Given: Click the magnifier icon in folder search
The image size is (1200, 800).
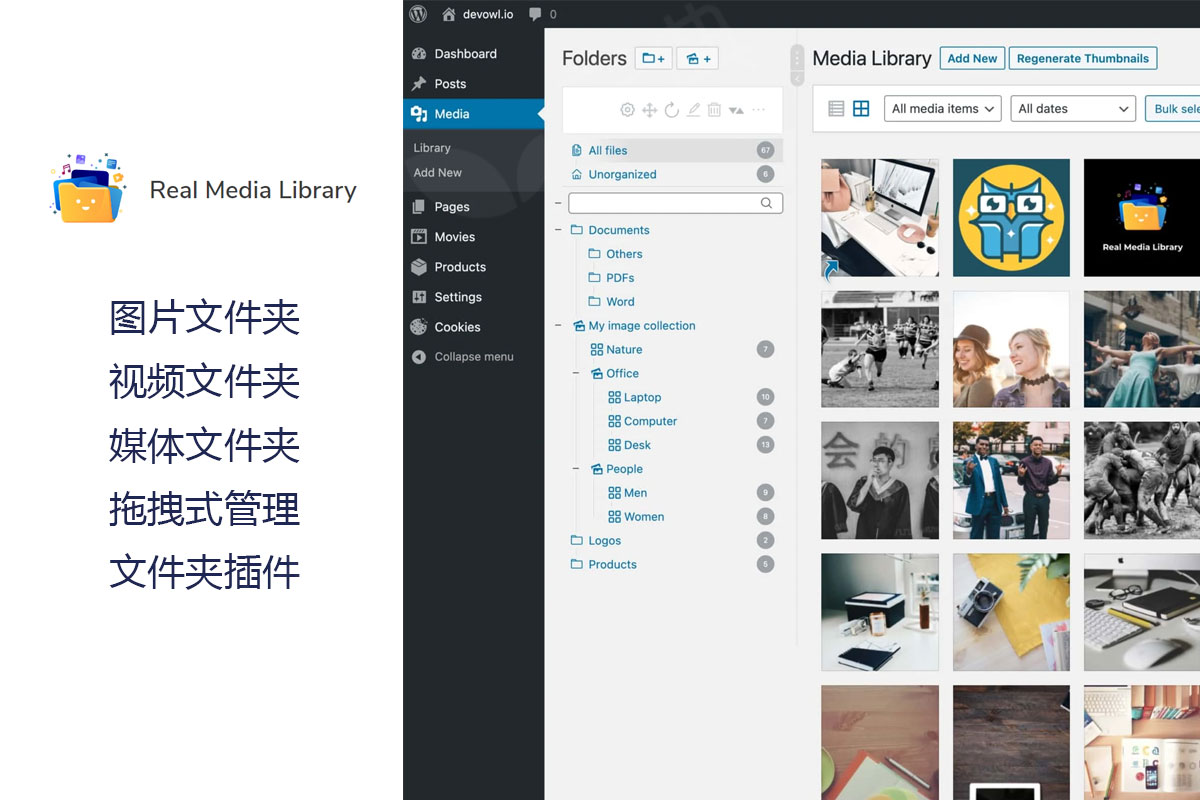Looking at the screenshot, I should click(x=767, y=203).
